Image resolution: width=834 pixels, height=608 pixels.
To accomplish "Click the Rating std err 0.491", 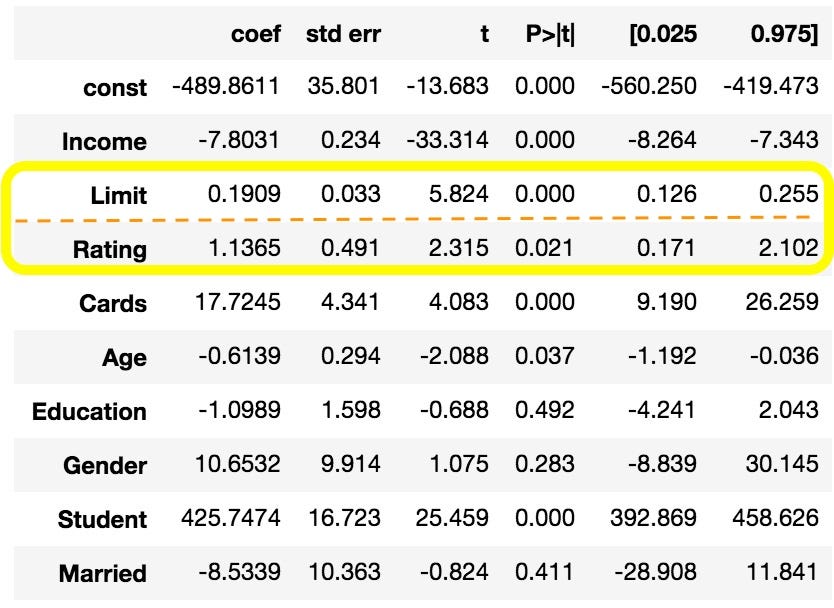I will click(351, 248).
